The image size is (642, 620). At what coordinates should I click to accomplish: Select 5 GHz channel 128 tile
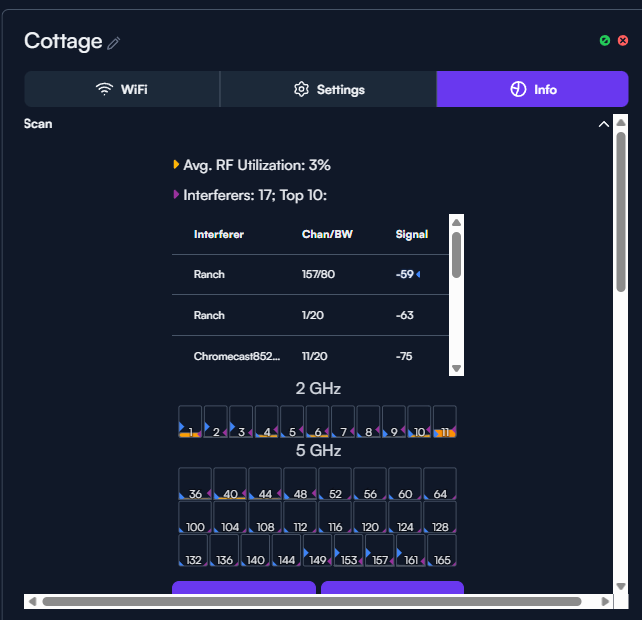click(x=440, y=517)
